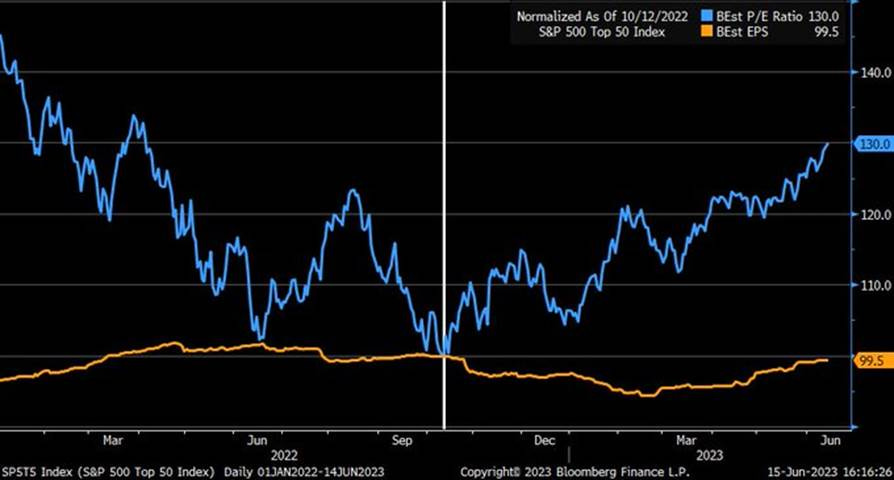
Task: Click the blue BEst P/E Ratio legend swatch
Action: tap(707, 16)
